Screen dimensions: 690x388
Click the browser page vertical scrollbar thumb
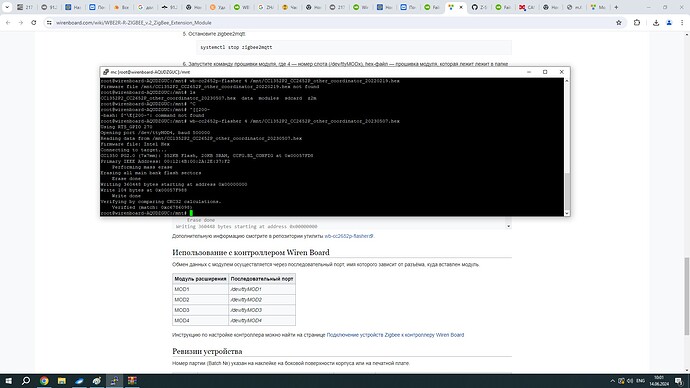[686, 297]
